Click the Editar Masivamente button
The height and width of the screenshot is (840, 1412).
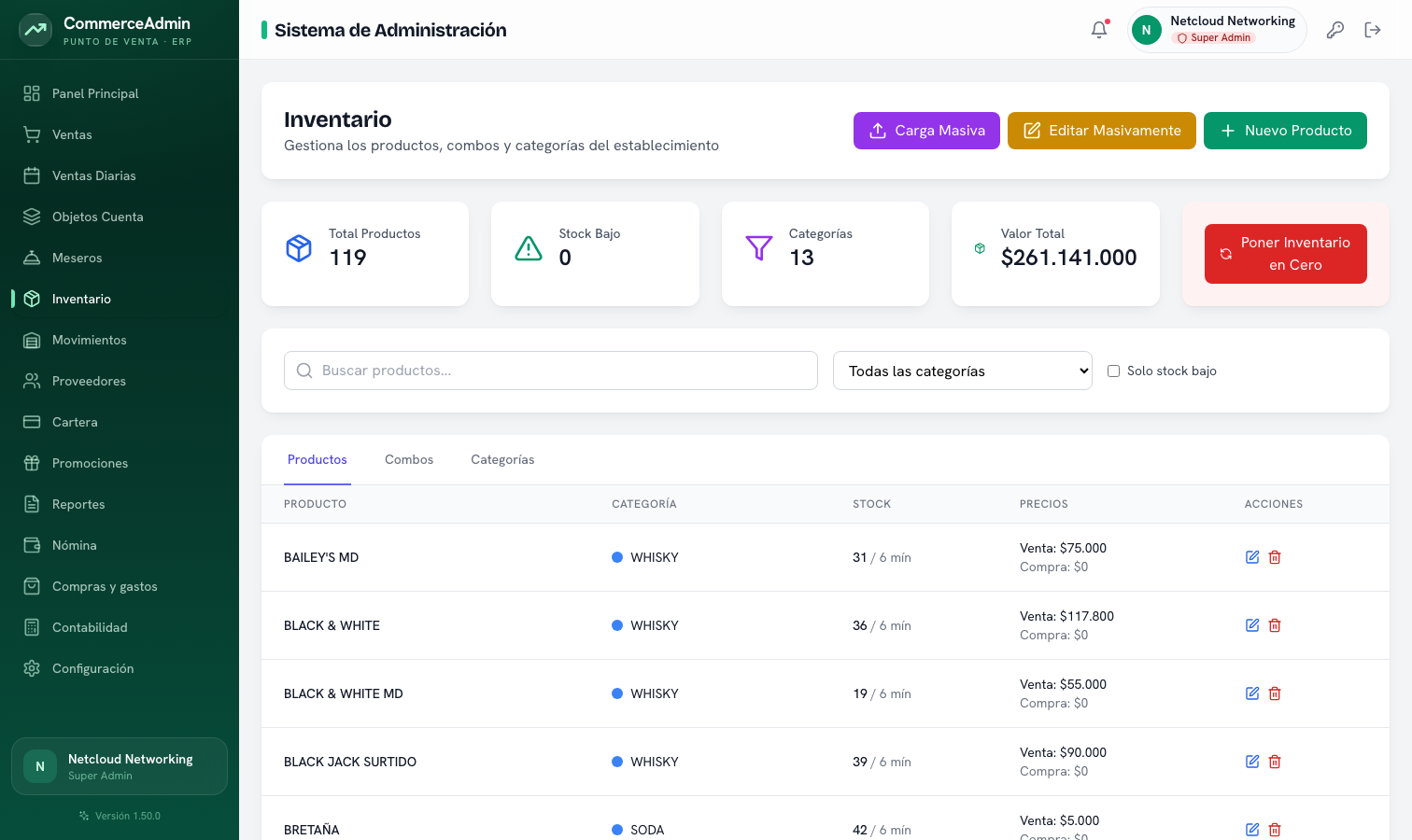coord(1102,131)
